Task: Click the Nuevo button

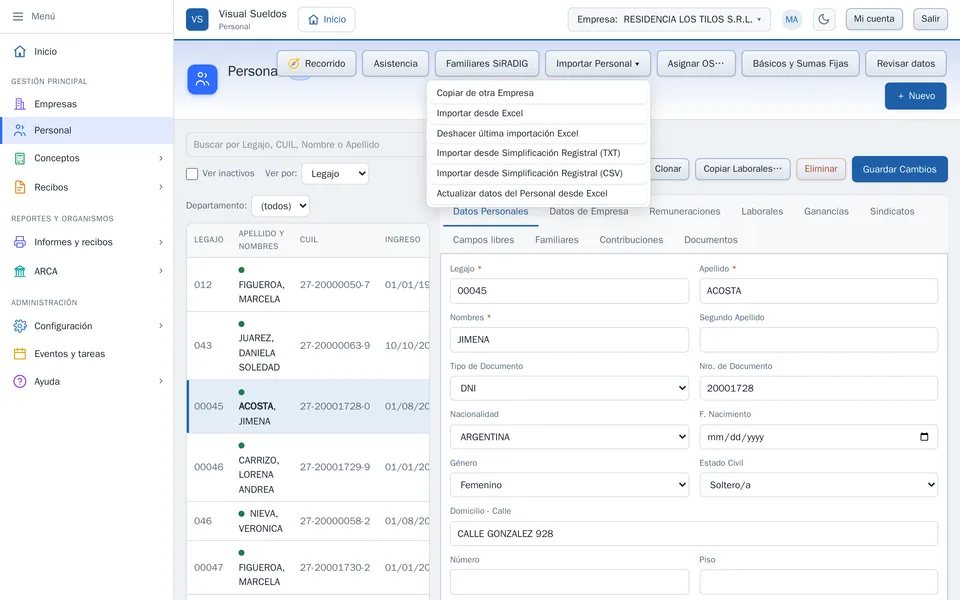Action: pos(915,96)
